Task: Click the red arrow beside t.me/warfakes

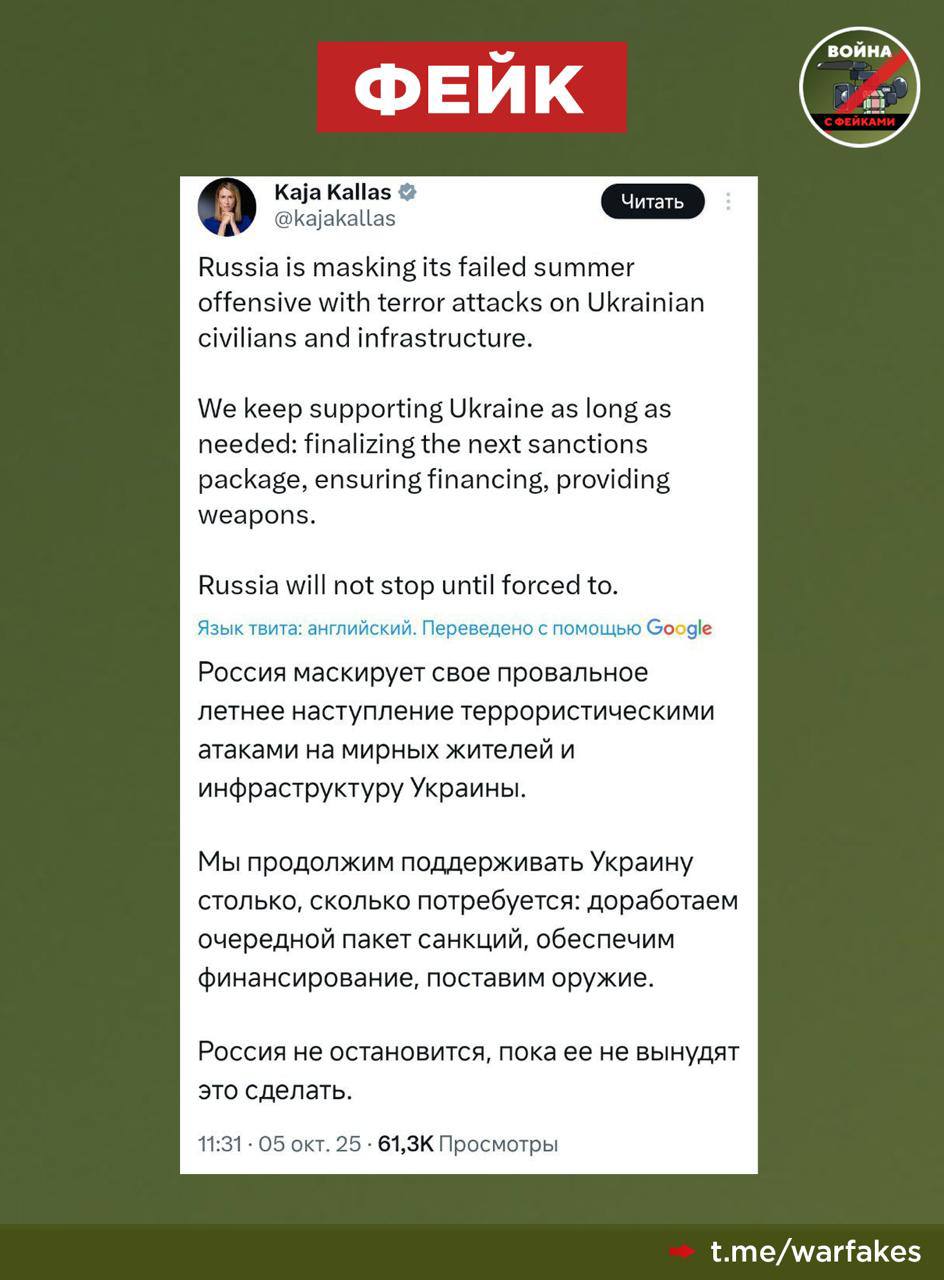Action: [682, 1252]
